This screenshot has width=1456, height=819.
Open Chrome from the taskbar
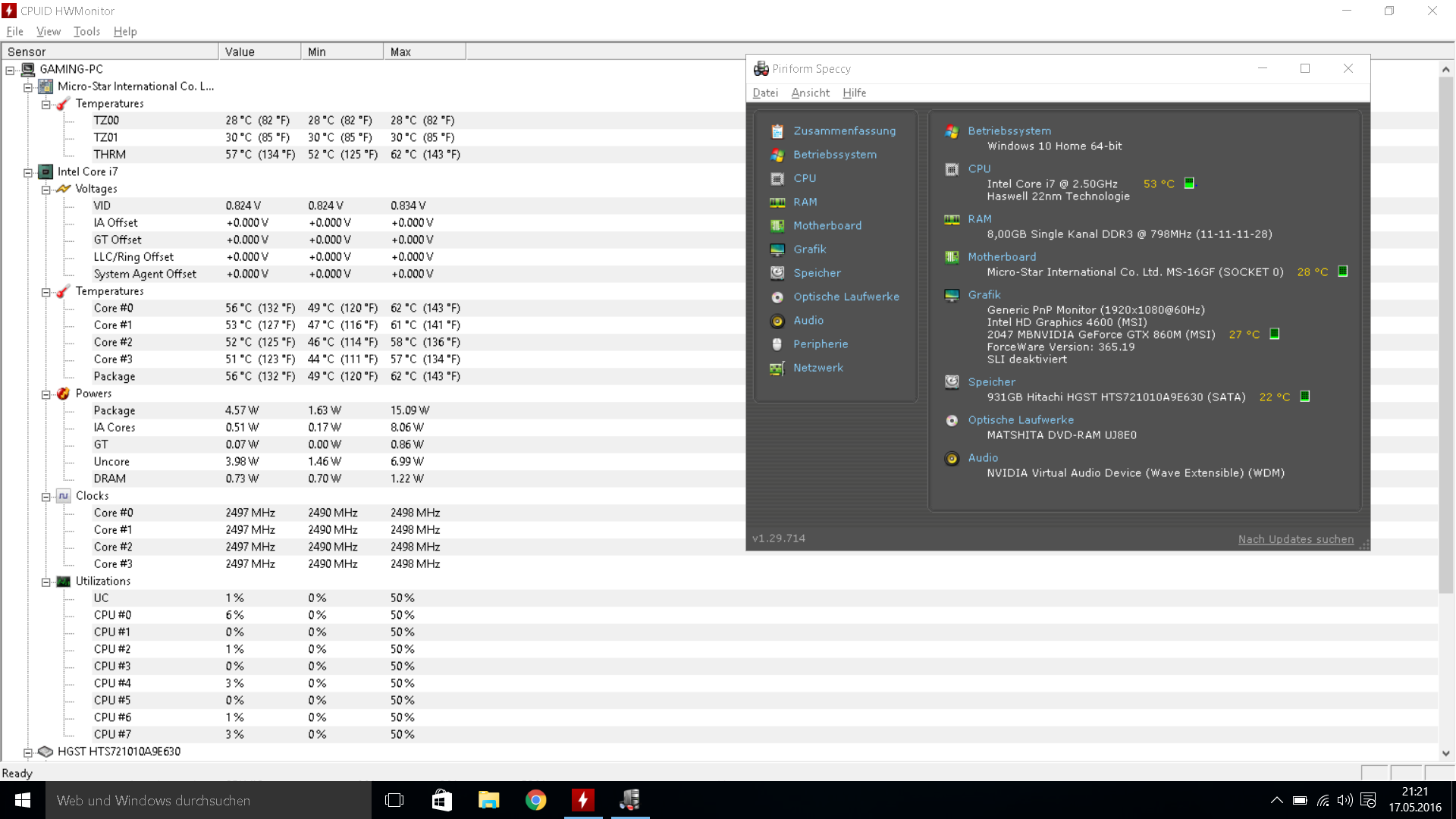pos(535,800)
